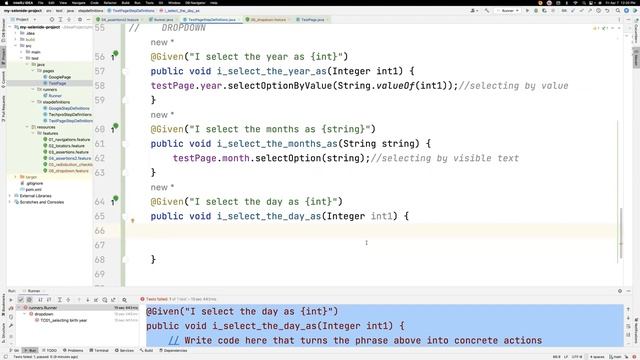Image resolution: width=640 pixels, height=360 pixels.
Task: Click the Run panel settings gear icon
Action: pos(620,291)
